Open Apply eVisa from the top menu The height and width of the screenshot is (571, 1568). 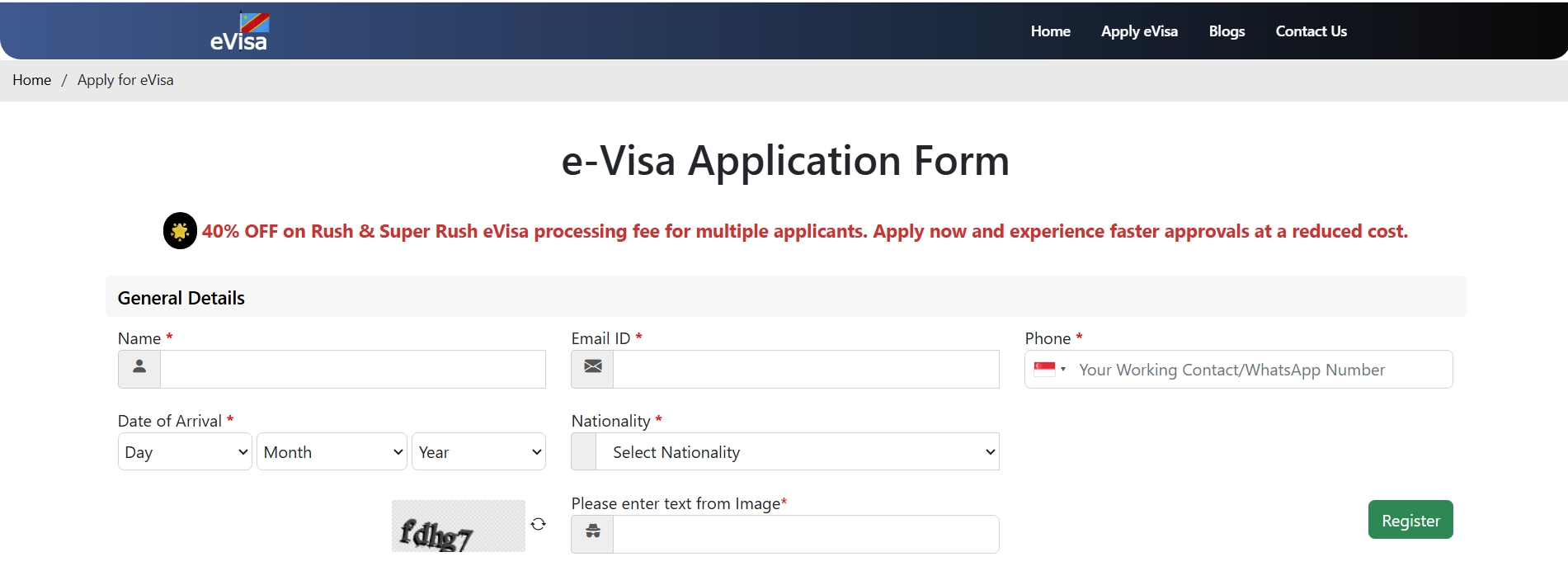pyautogui.click(x=1139, y=31)
